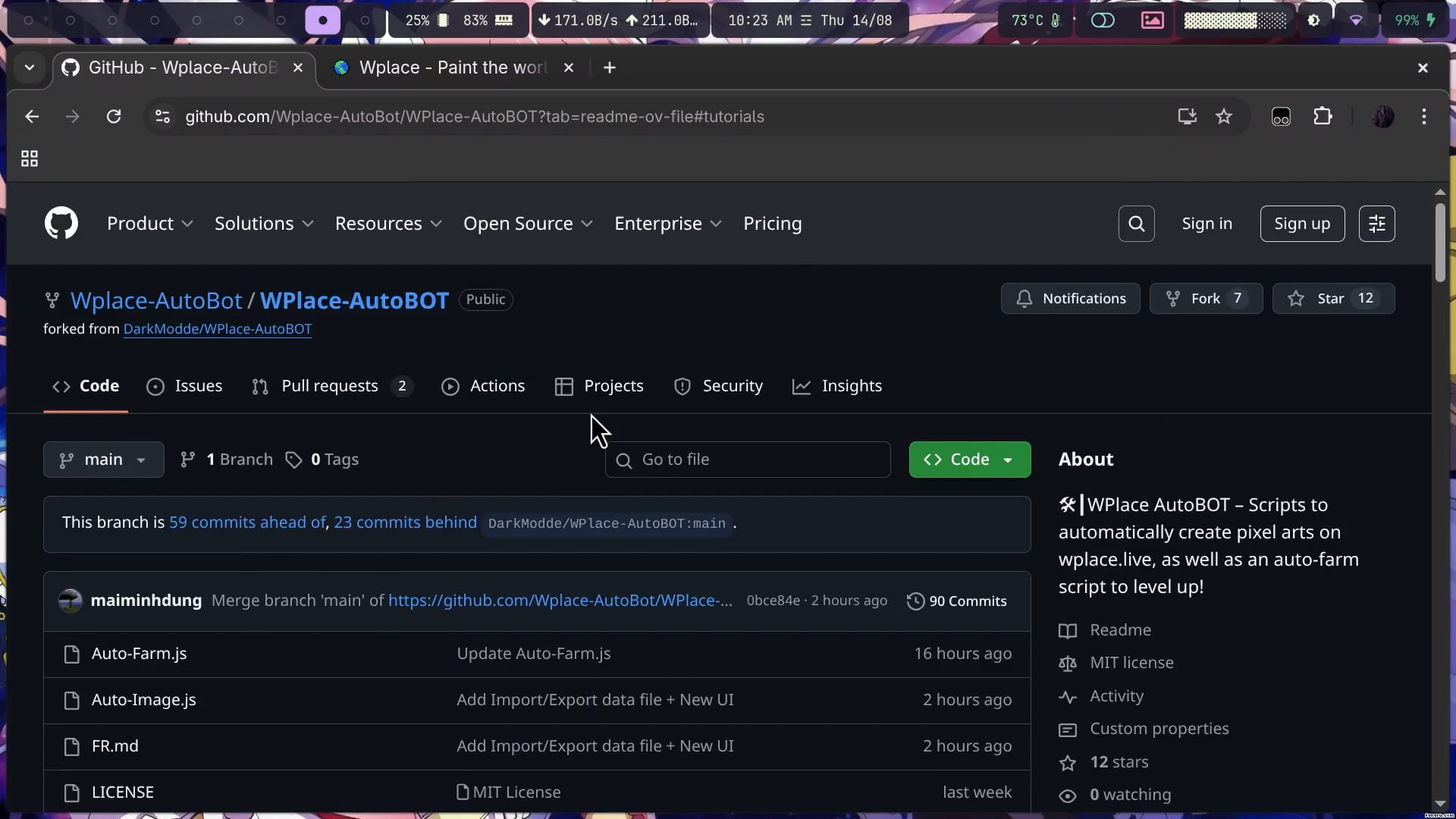1456x819 pixels.
Task: Switch to Wplace browser tab
Action: [x=453, y=67]
